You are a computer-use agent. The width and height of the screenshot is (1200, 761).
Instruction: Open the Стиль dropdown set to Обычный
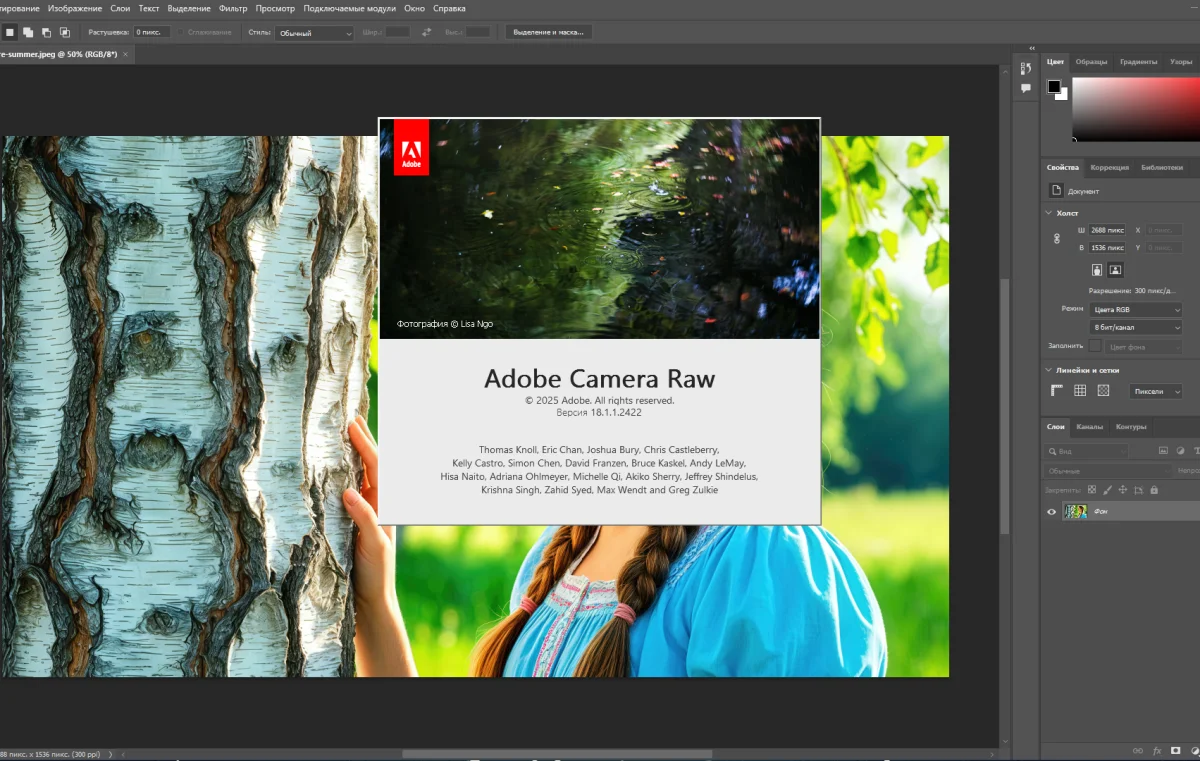point(315,33)
